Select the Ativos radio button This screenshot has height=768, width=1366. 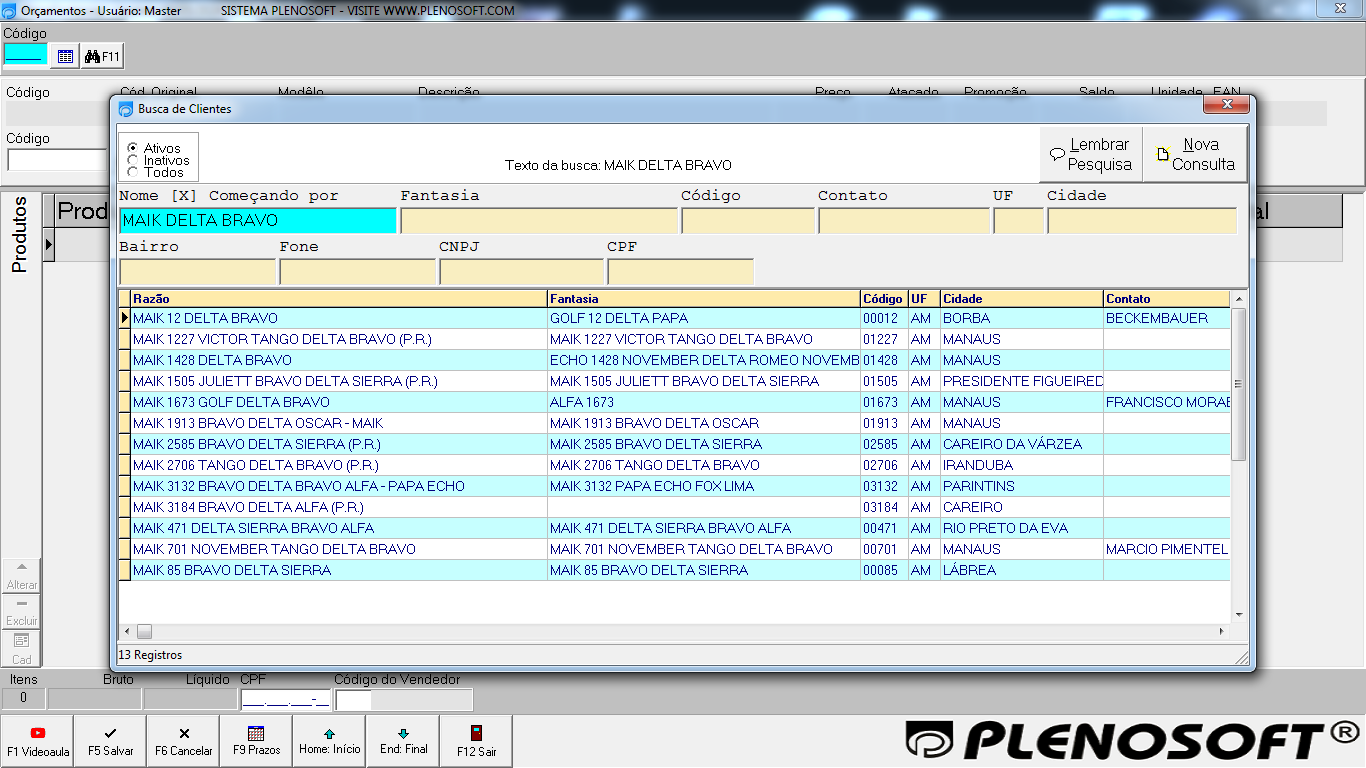pyautogui.click(x=133, y=148)
